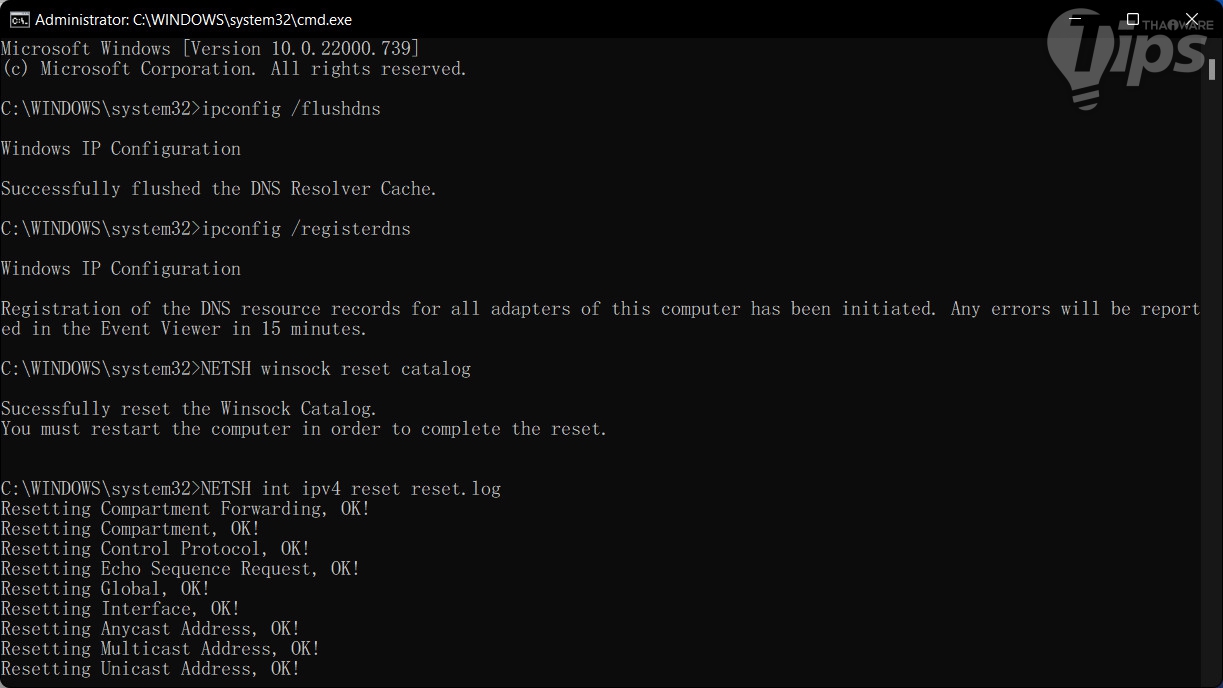Click the 'ipconfig /registerdns' command text

(x=306, y=229)
